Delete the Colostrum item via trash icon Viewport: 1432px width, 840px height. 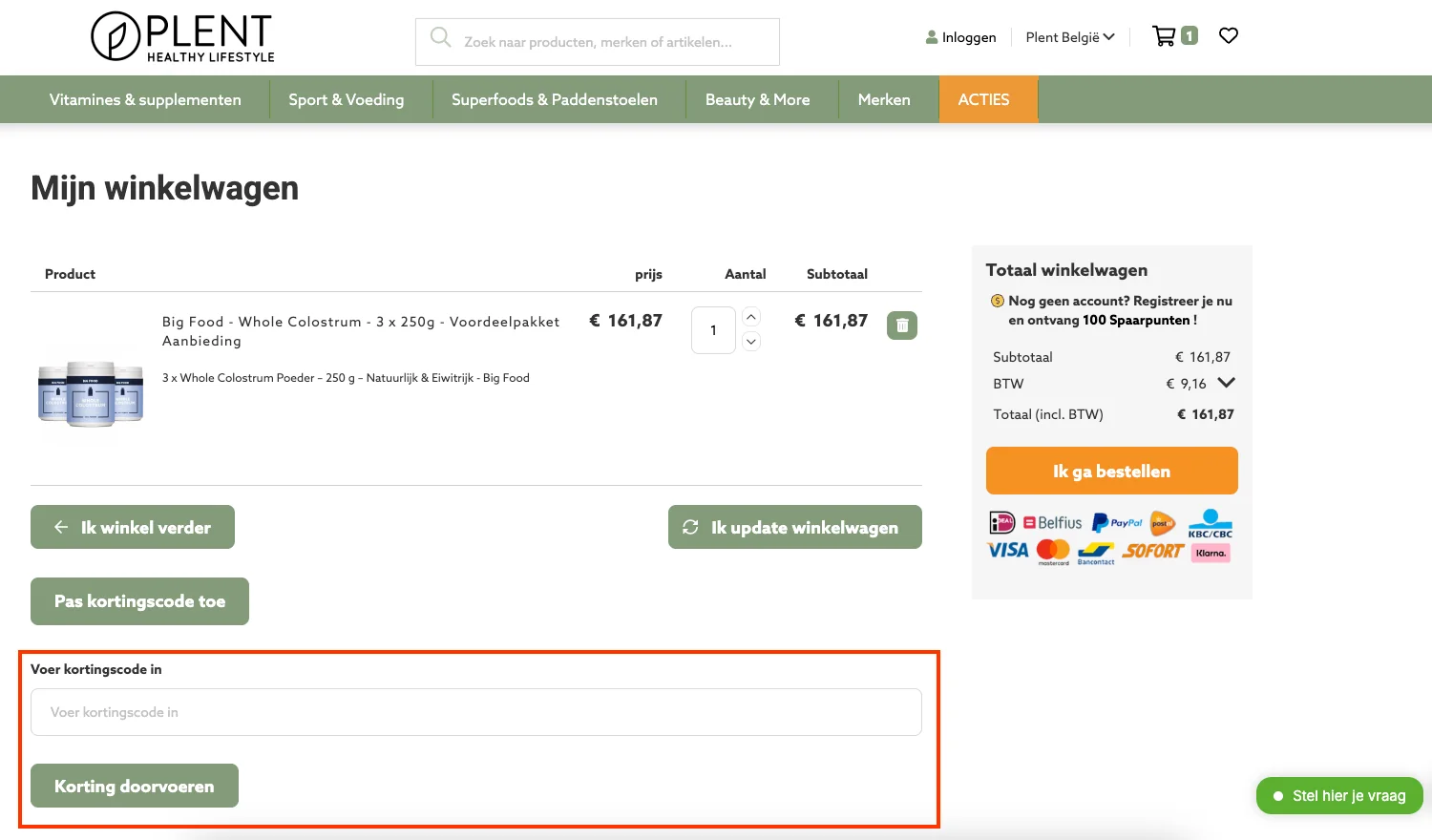pyautogui.click(x=901, y=325)
